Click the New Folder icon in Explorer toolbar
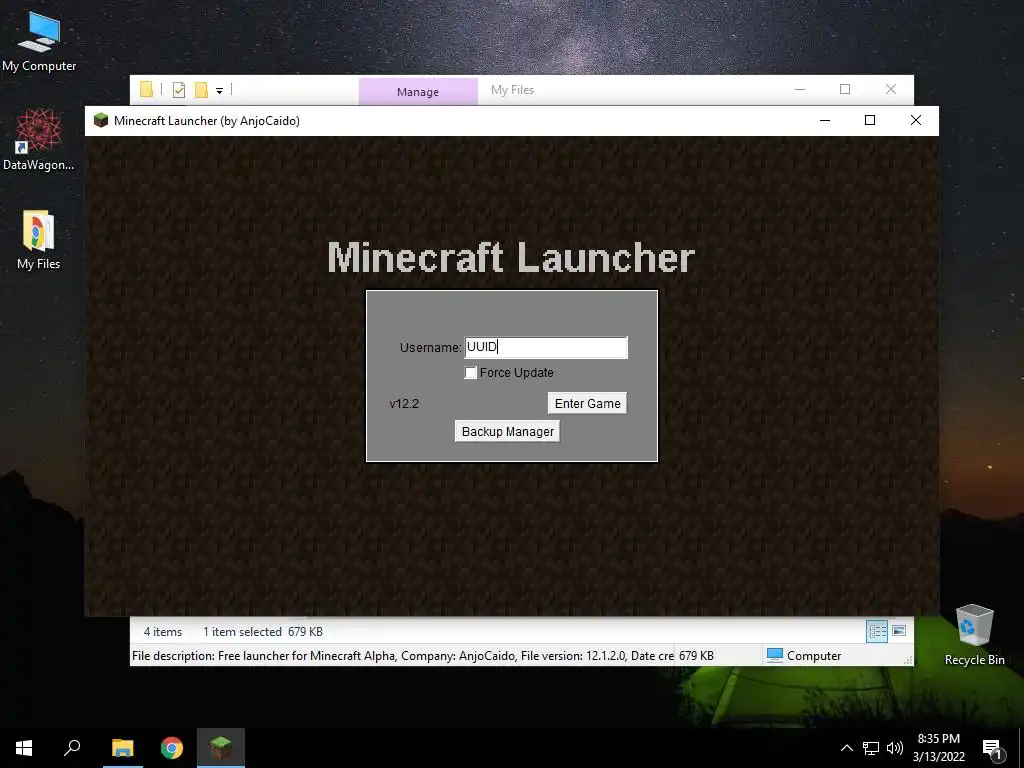The height and width of the screenshot is (768, 1024). [201, 90]
